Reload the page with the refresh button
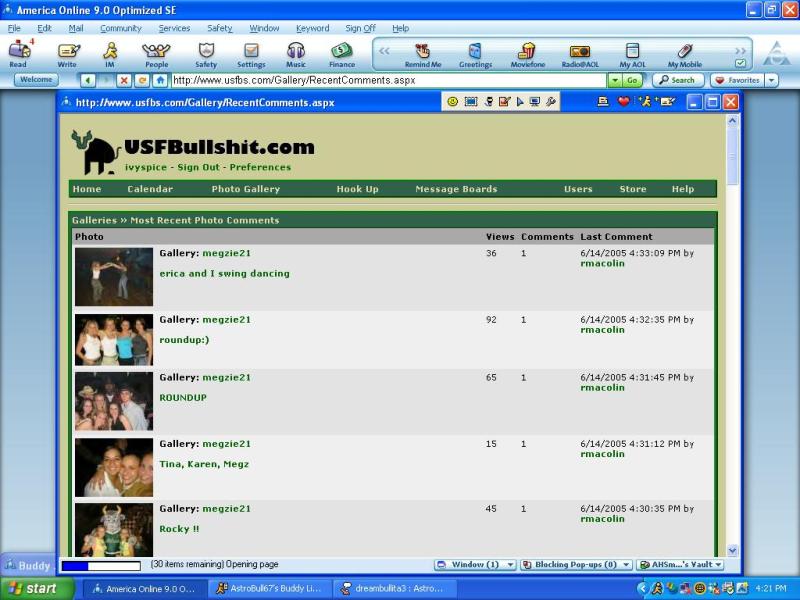The image size is (800, 600). [142, 80]
